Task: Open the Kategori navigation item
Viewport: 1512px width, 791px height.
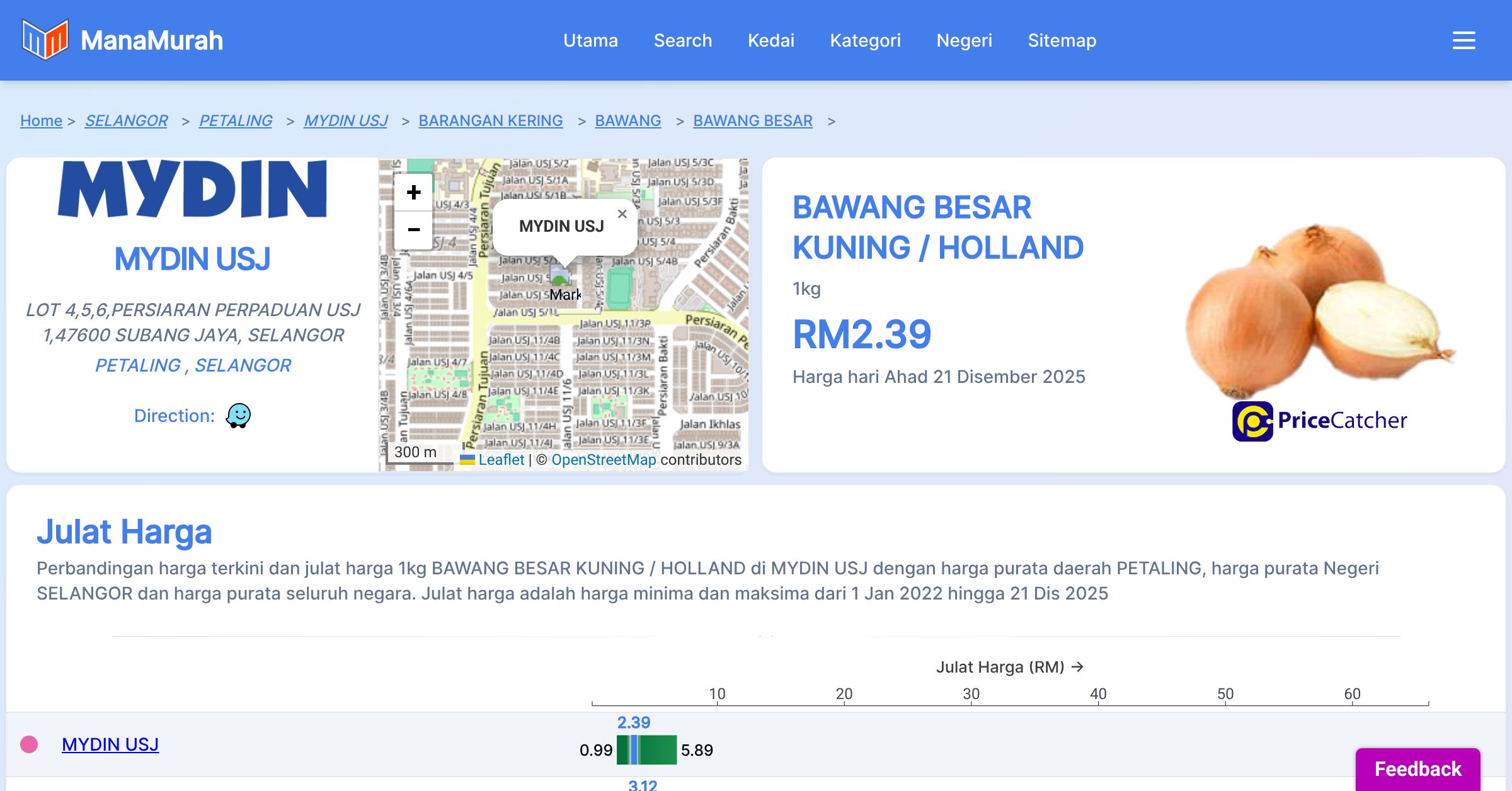Action: tap(865, 40)
